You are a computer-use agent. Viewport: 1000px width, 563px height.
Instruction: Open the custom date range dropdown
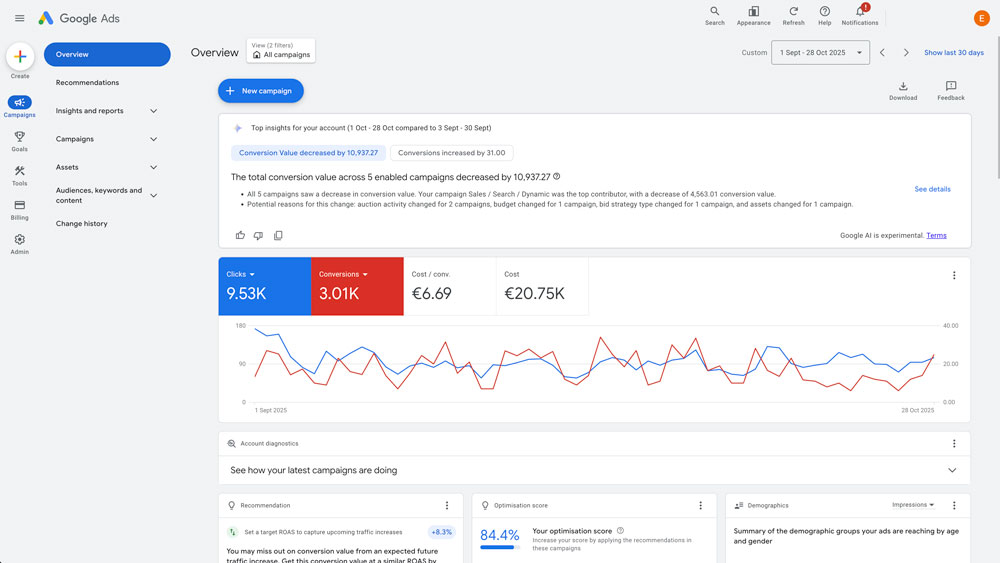(x=820, y=53)
